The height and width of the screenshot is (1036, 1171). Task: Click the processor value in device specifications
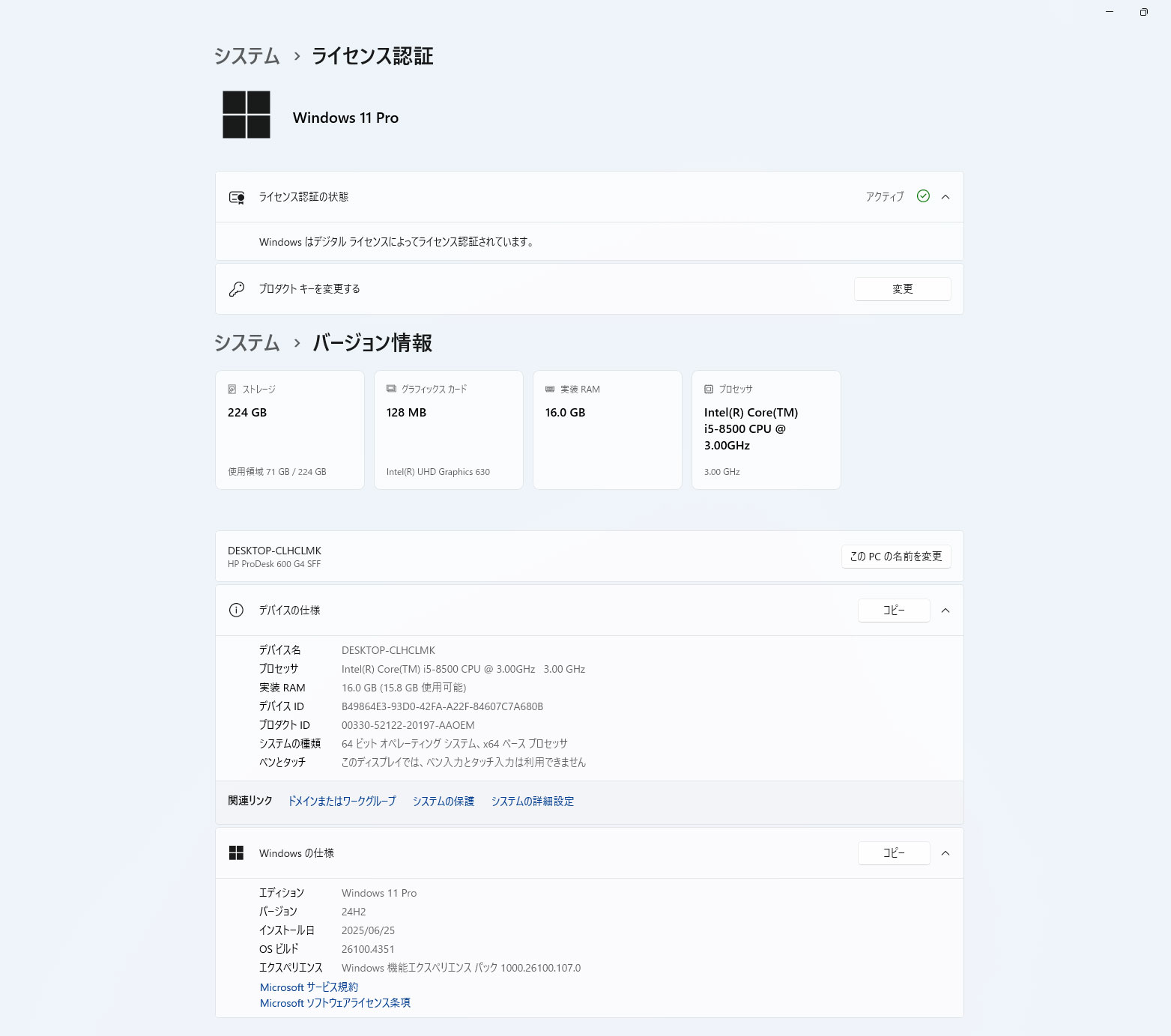pos(463,669)
